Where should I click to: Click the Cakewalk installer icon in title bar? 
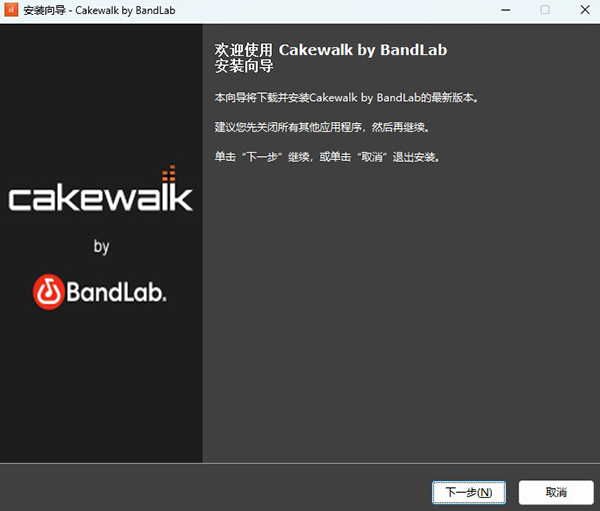coord(11,10)
